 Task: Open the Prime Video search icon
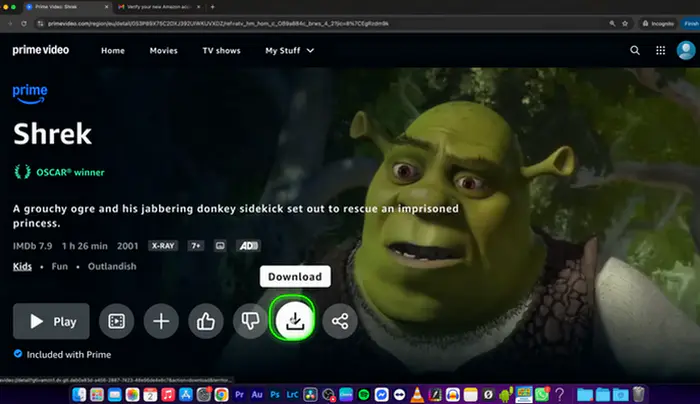click(635, 50)
